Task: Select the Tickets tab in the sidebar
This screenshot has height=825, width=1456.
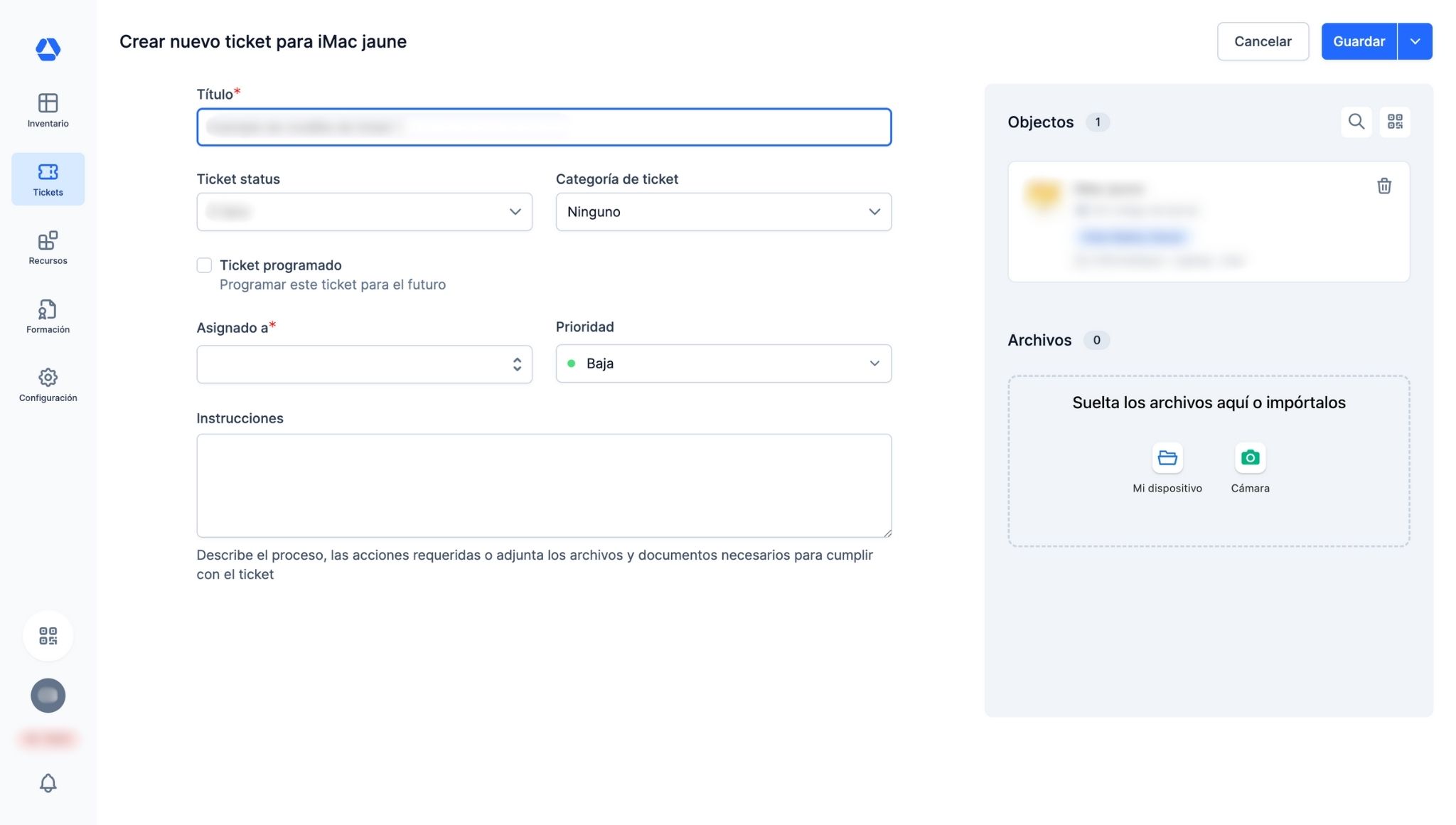Action: click(48, 179)
